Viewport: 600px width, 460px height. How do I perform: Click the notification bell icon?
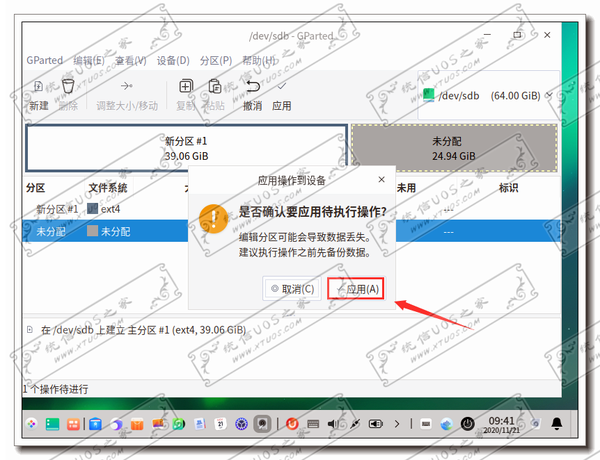[x=557, y=424]
